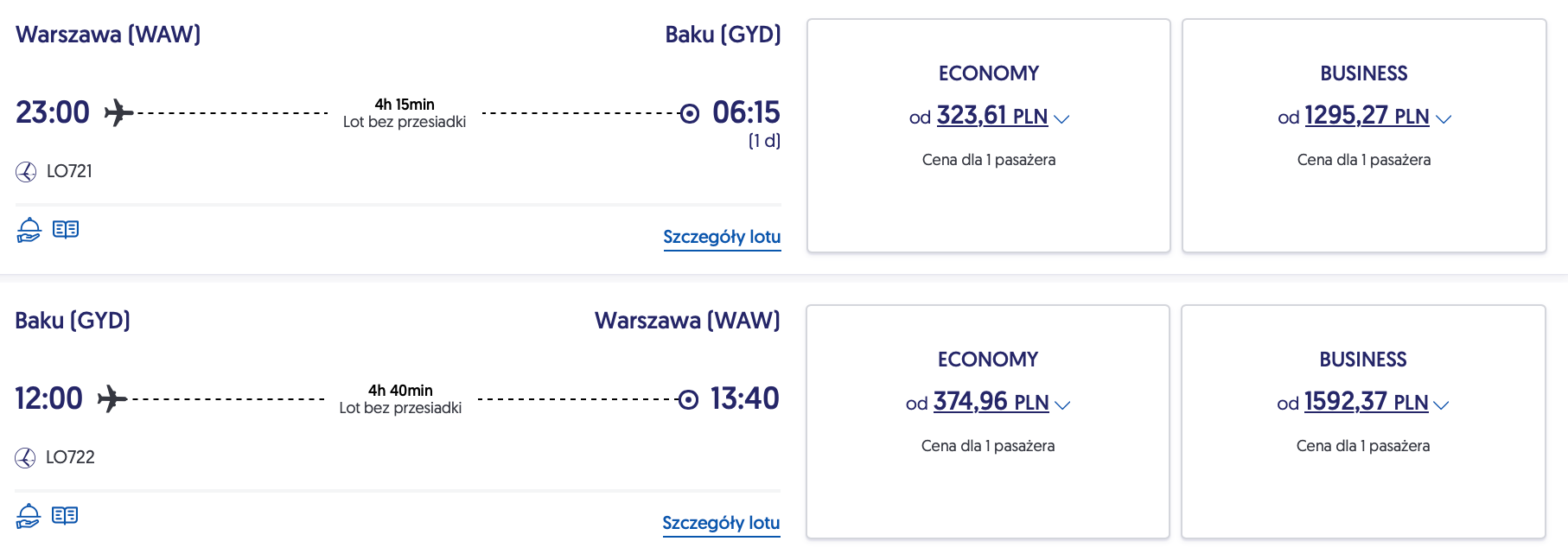Click the airplane icon beside 12:00 departure
The height and width of the screenshot is (554, 1568).
(x=112, y=398)
